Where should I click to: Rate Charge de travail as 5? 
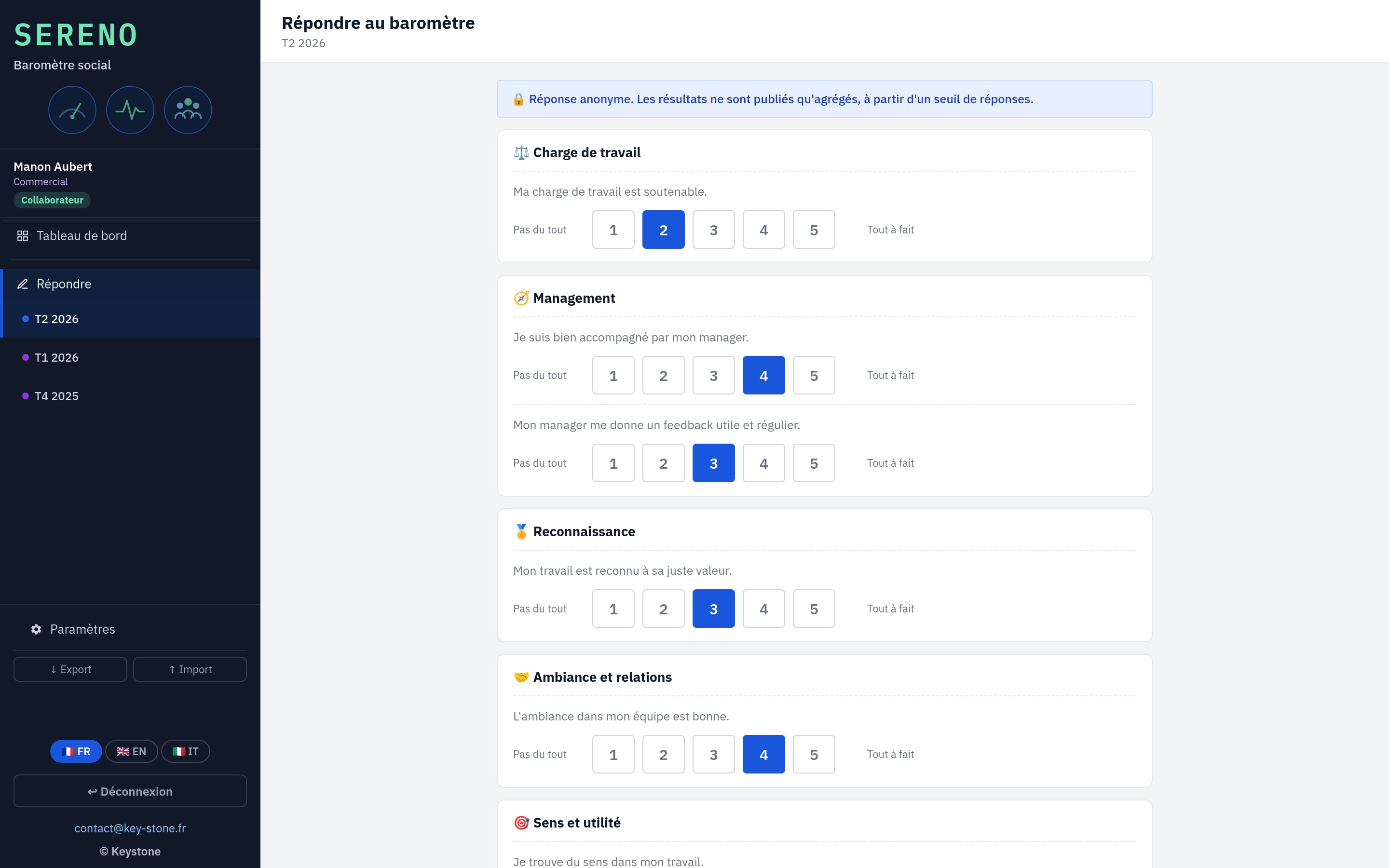click(x=814, y=230)
